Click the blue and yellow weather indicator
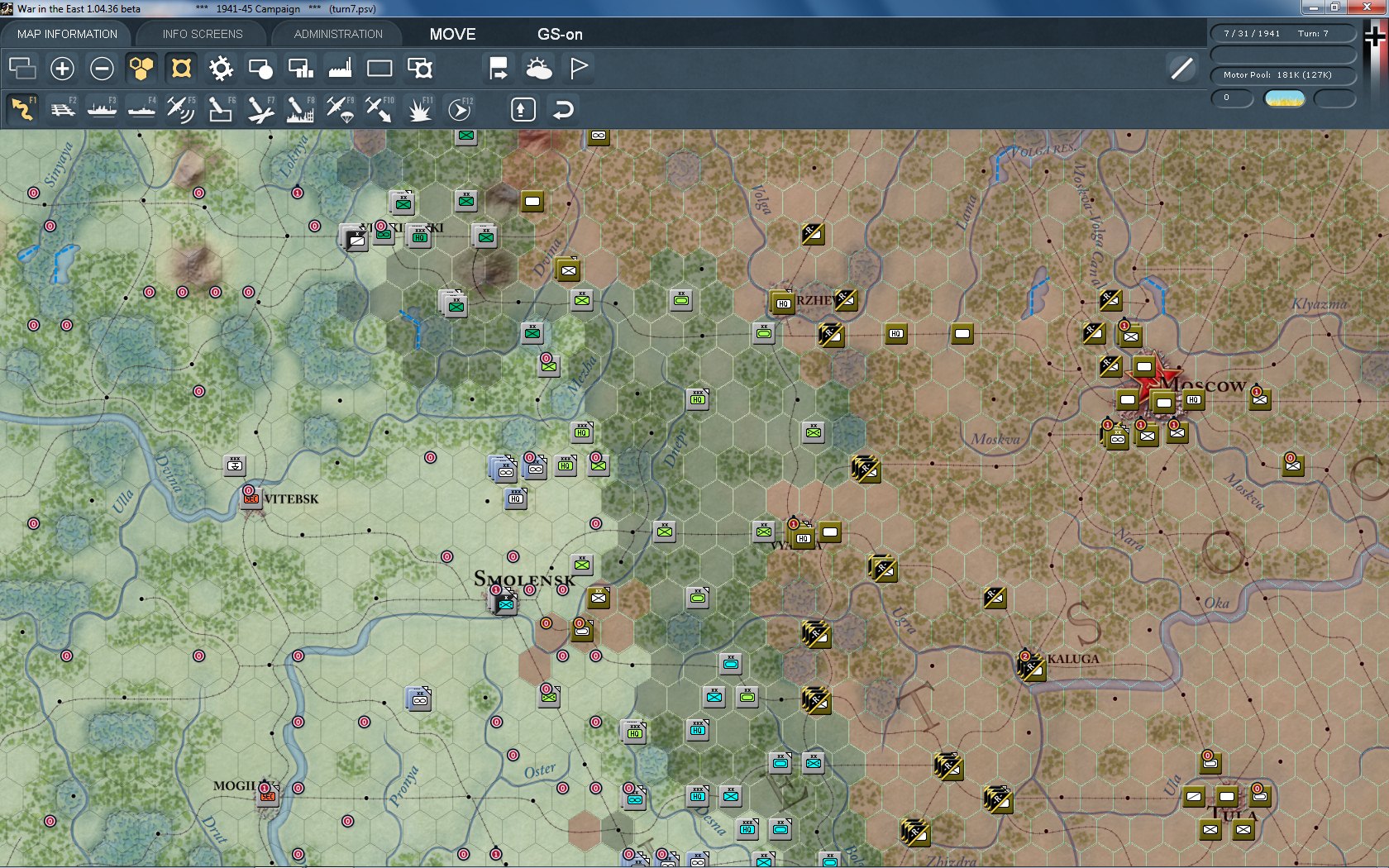This screenshot has width=1389, height=868. tap(1285, 98)
